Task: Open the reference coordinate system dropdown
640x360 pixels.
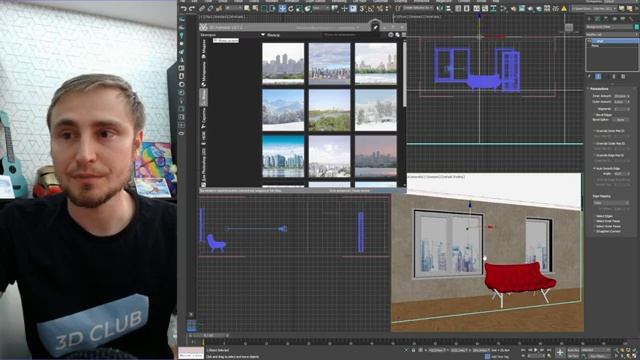Action: pos(322,8)
